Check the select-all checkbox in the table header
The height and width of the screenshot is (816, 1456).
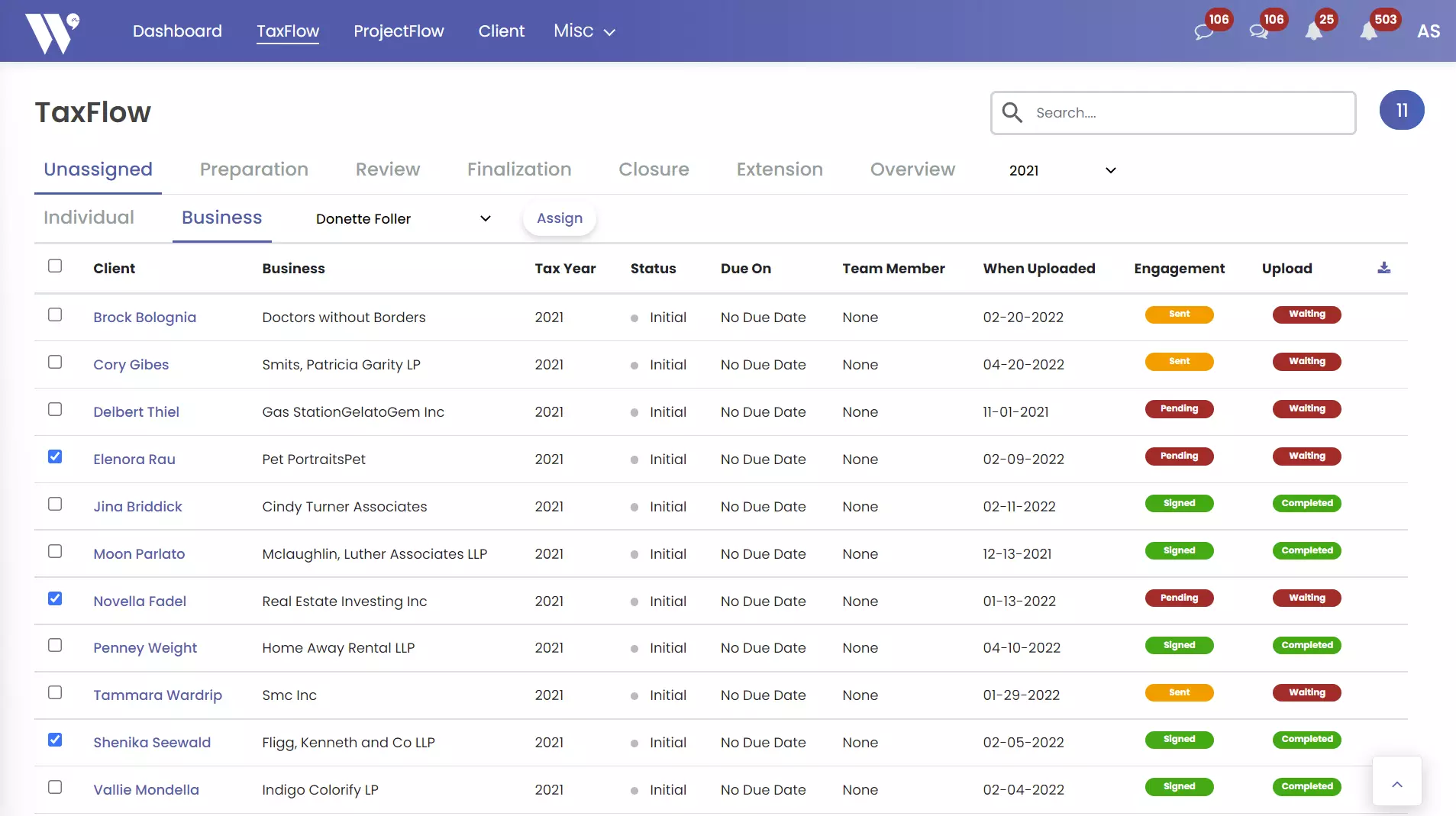tap(55, 266)
